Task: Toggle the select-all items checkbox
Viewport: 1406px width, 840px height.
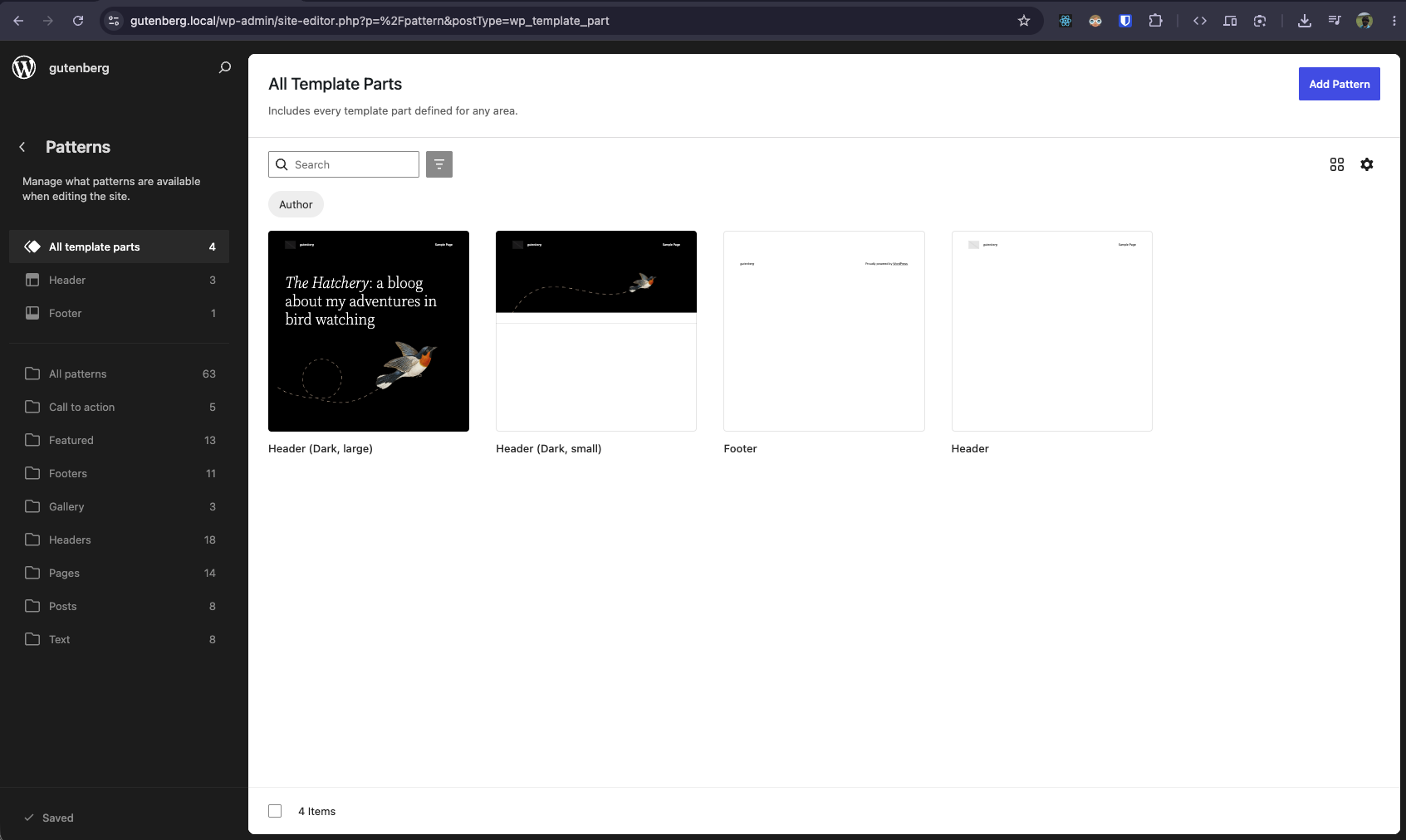Action: (x=275, y=811)
